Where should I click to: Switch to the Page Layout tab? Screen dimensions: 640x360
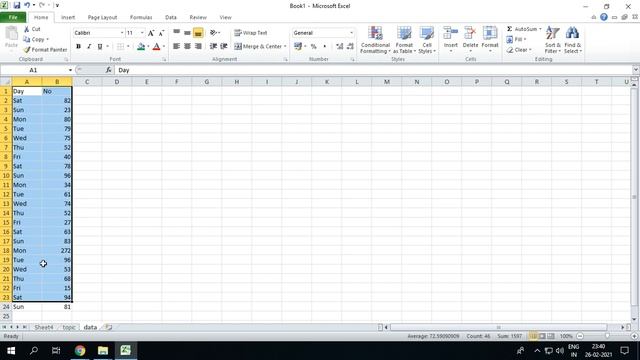coord(102,17)
